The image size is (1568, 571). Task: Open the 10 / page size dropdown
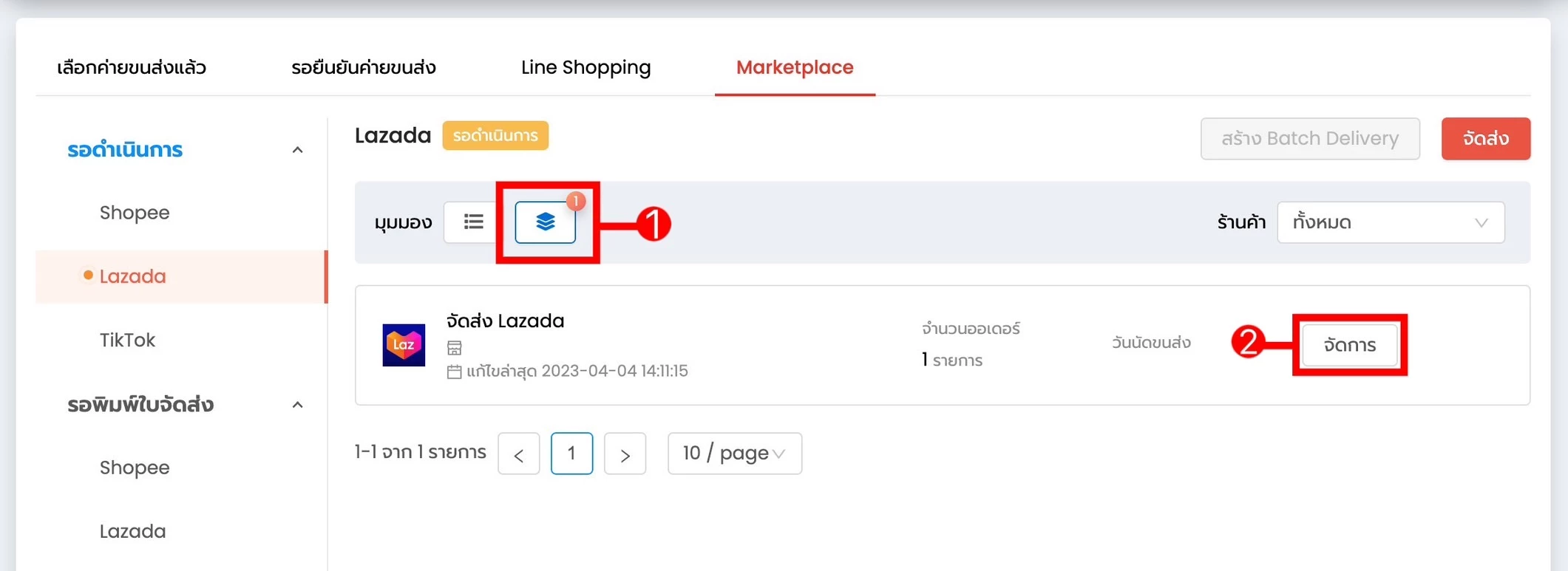coord(735,454)
